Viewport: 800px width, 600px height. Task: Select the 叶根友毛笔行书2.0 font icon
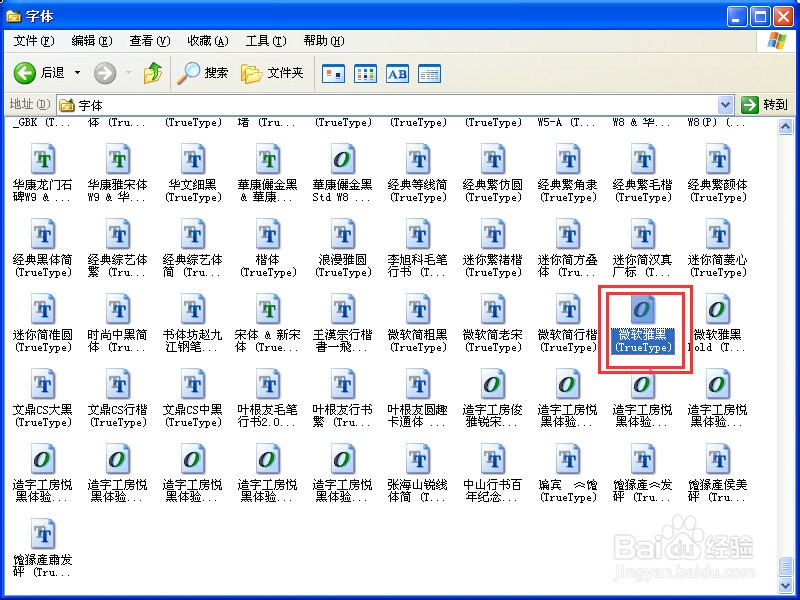(x=268, y=384)
